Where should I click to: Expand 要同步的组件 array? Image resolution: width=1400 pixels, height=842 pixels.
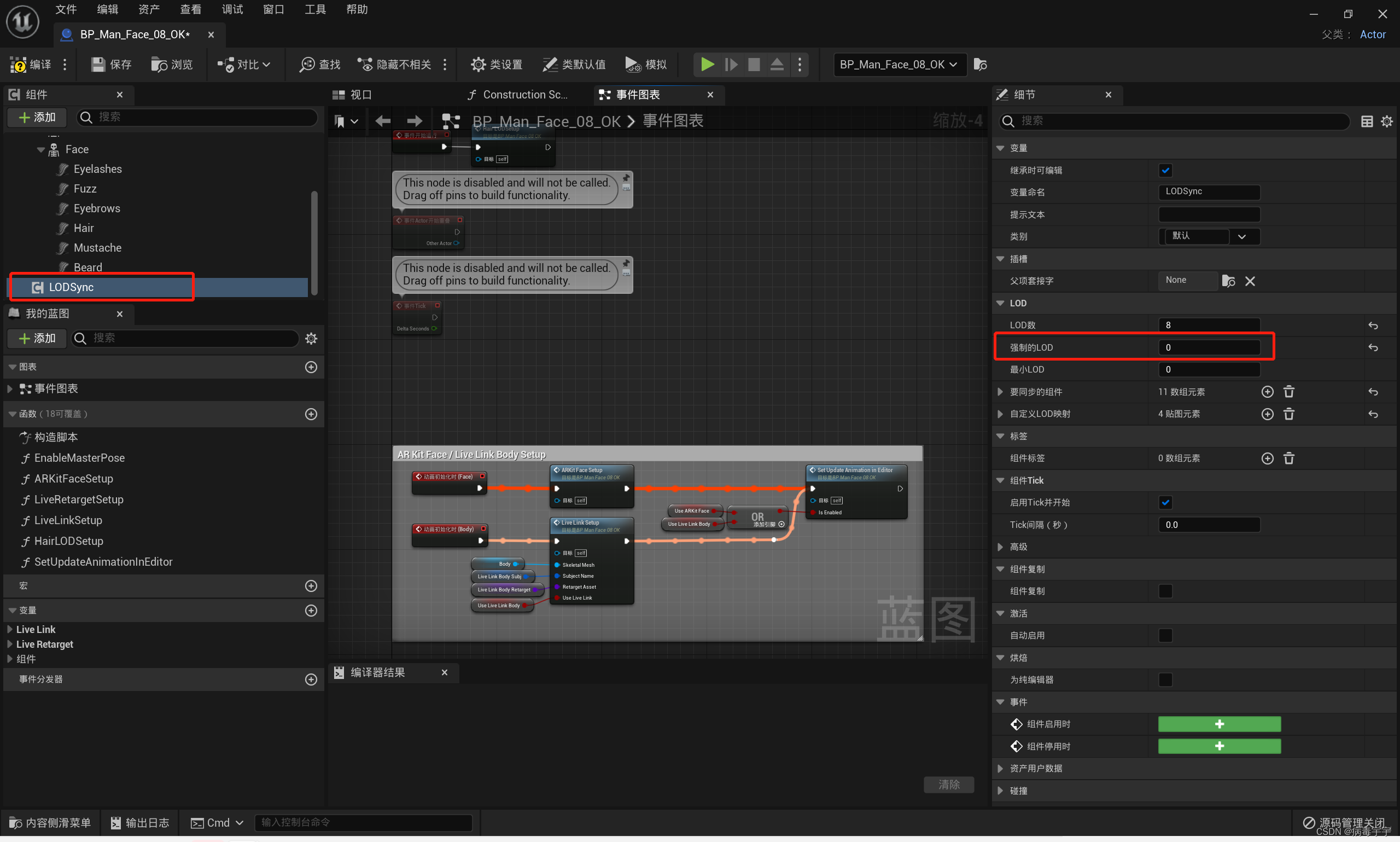[x=1000, y=392]
